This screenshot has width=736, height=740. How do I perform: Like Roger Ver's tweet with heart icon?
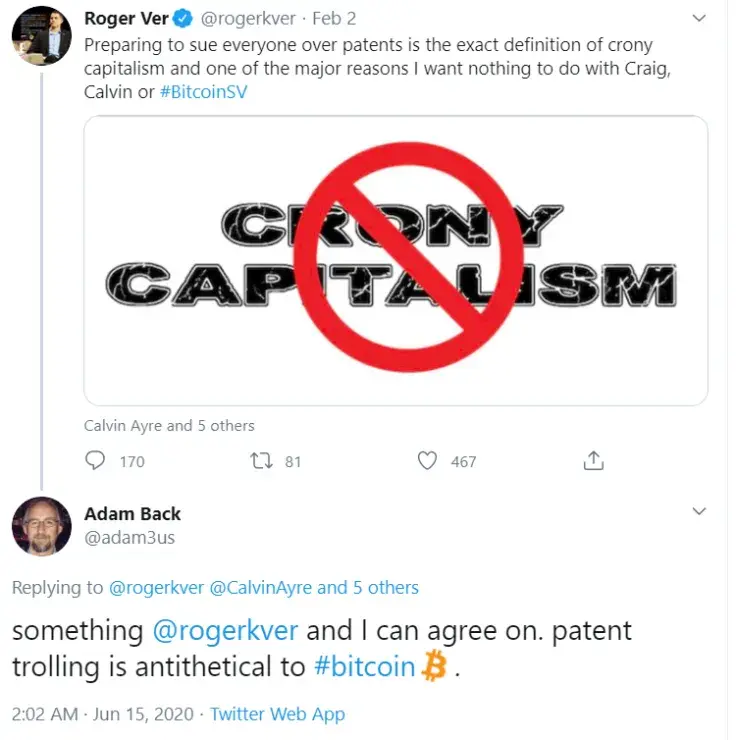[428, 460]
